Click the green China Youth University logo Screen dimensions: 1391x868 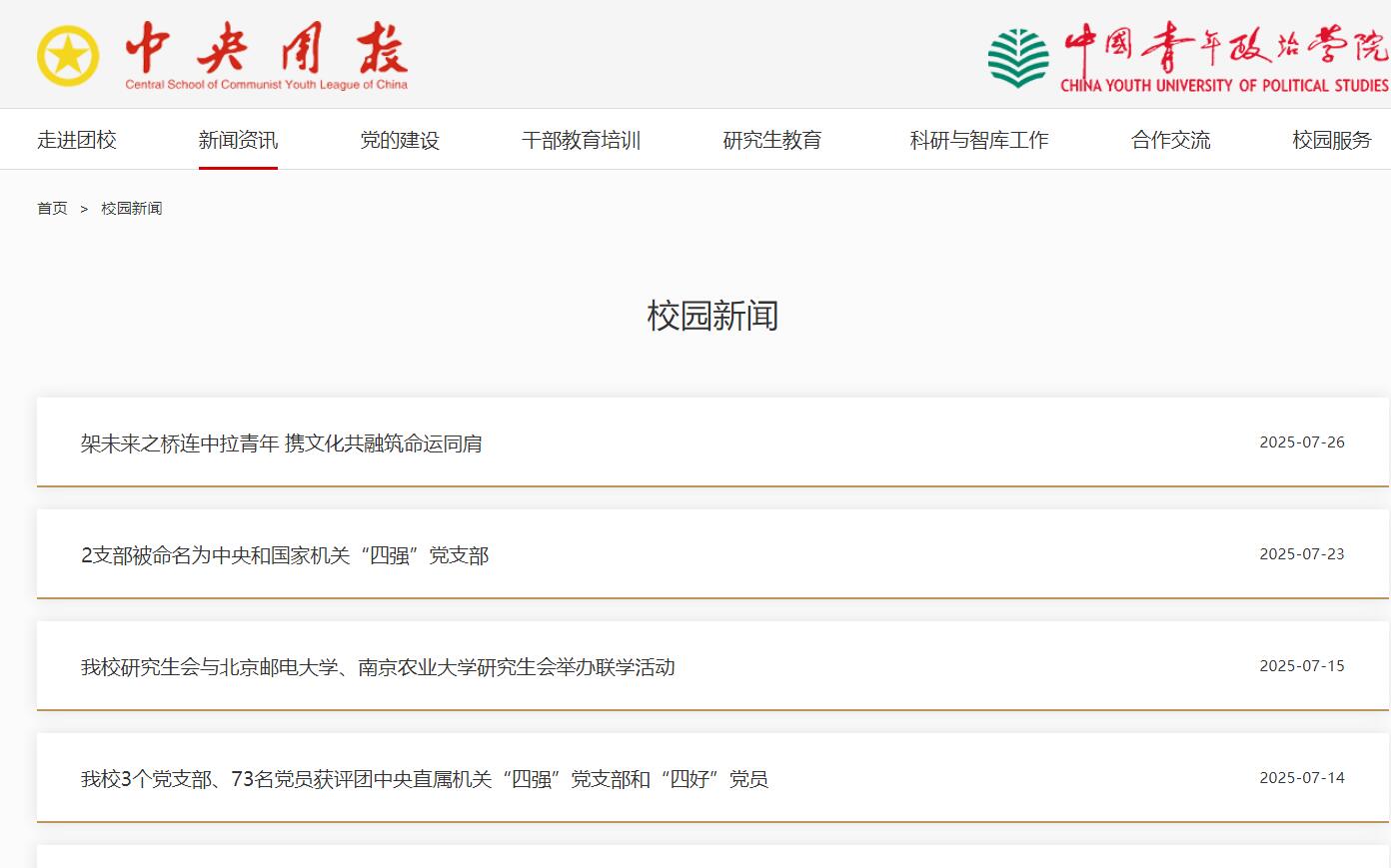pyautogui.click(x=1018, y=58)
